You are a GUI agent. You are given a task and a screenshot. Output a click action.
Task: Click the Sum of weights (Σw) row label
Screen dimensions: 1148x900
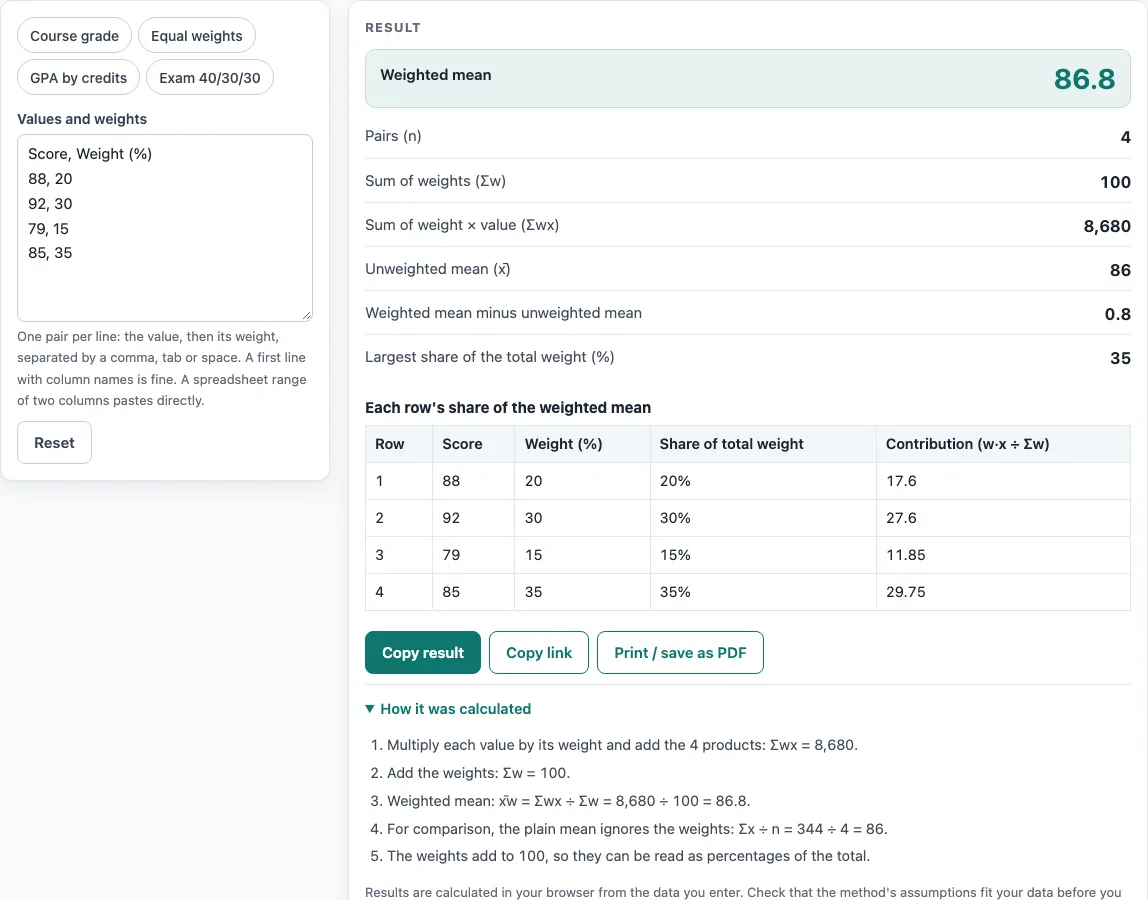(x=436, y=181)
